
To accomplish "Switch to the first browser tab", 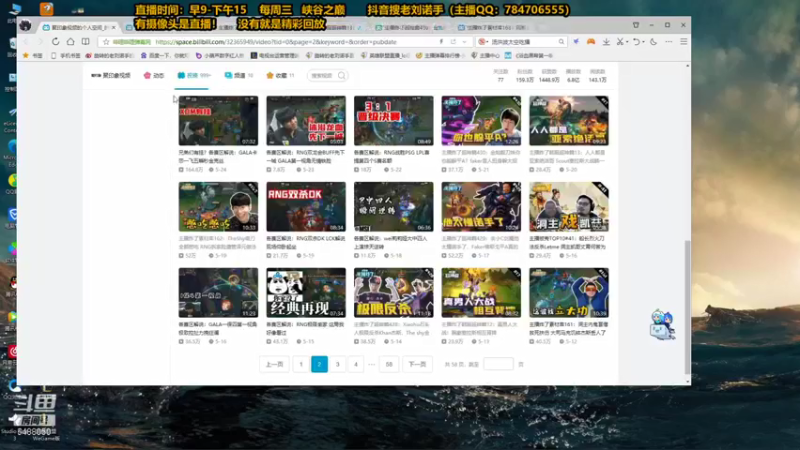I will point(78,28).
